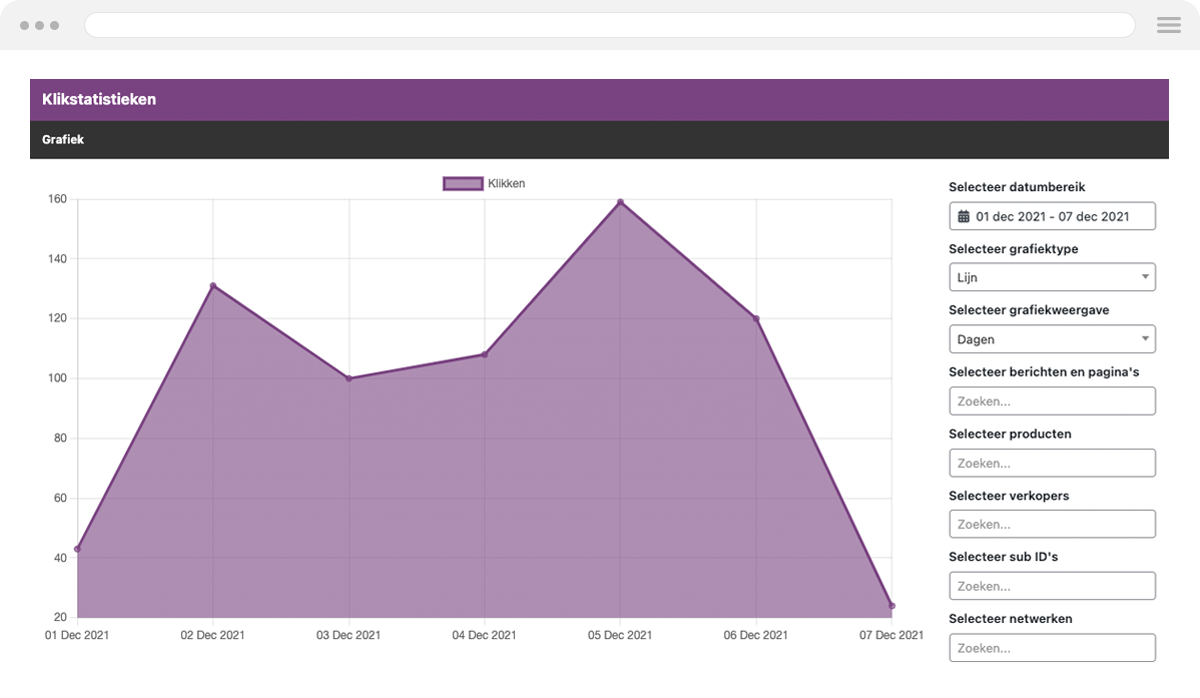The image size is (1200, 698).
Task: Click the 'Selecteer verkopers' label
Action: (1009, 495)
